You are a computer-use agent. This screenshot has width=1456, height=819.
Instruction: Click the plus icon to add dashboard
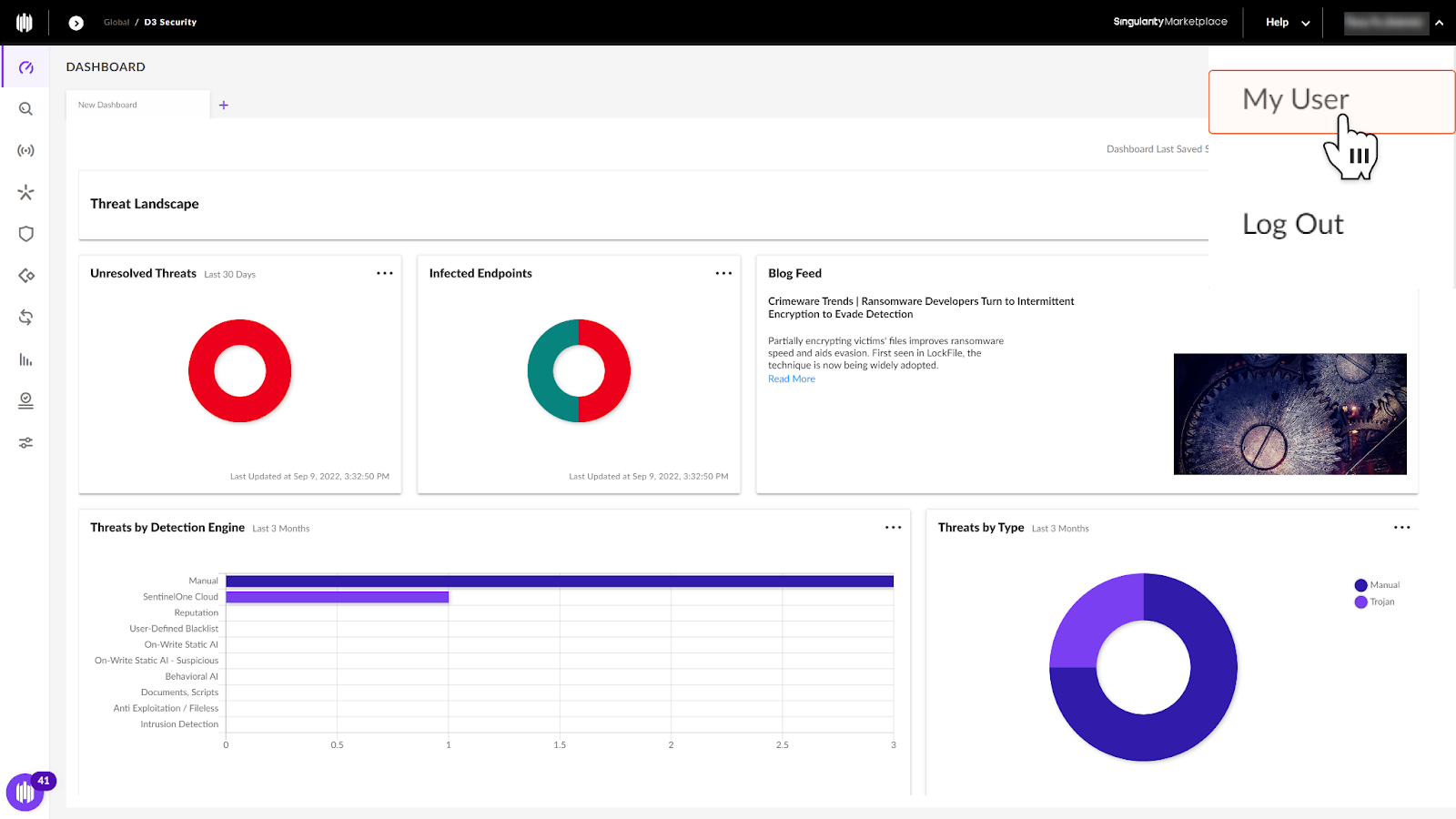point(224,106)
